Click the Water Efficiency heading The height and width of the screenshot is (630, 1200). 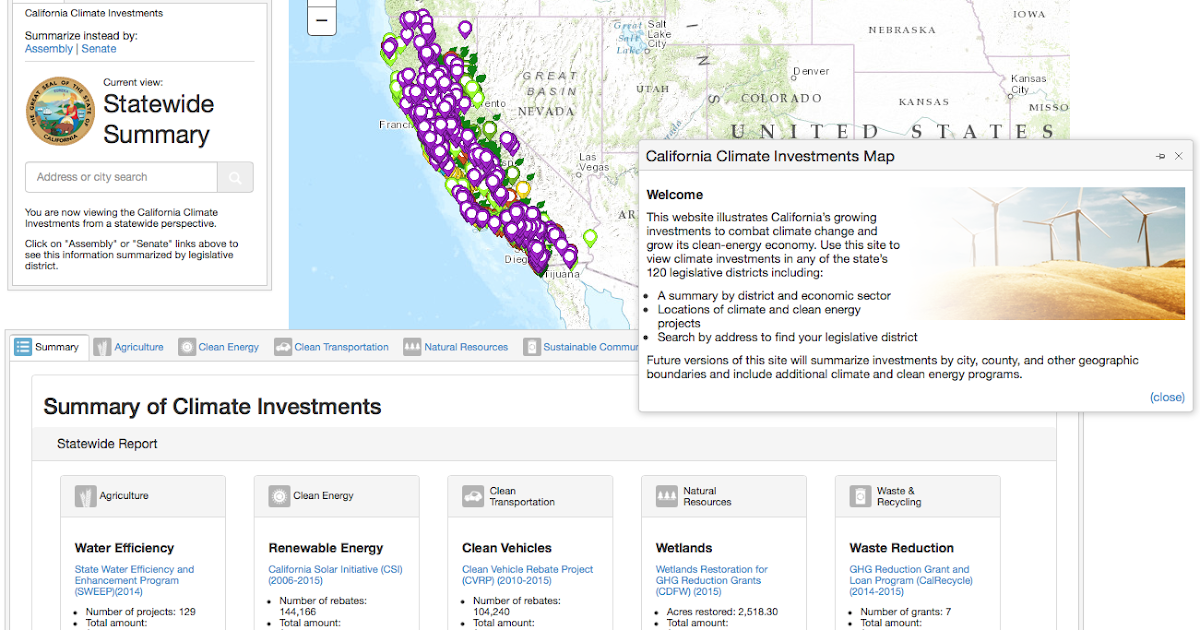tap(124, 548)
